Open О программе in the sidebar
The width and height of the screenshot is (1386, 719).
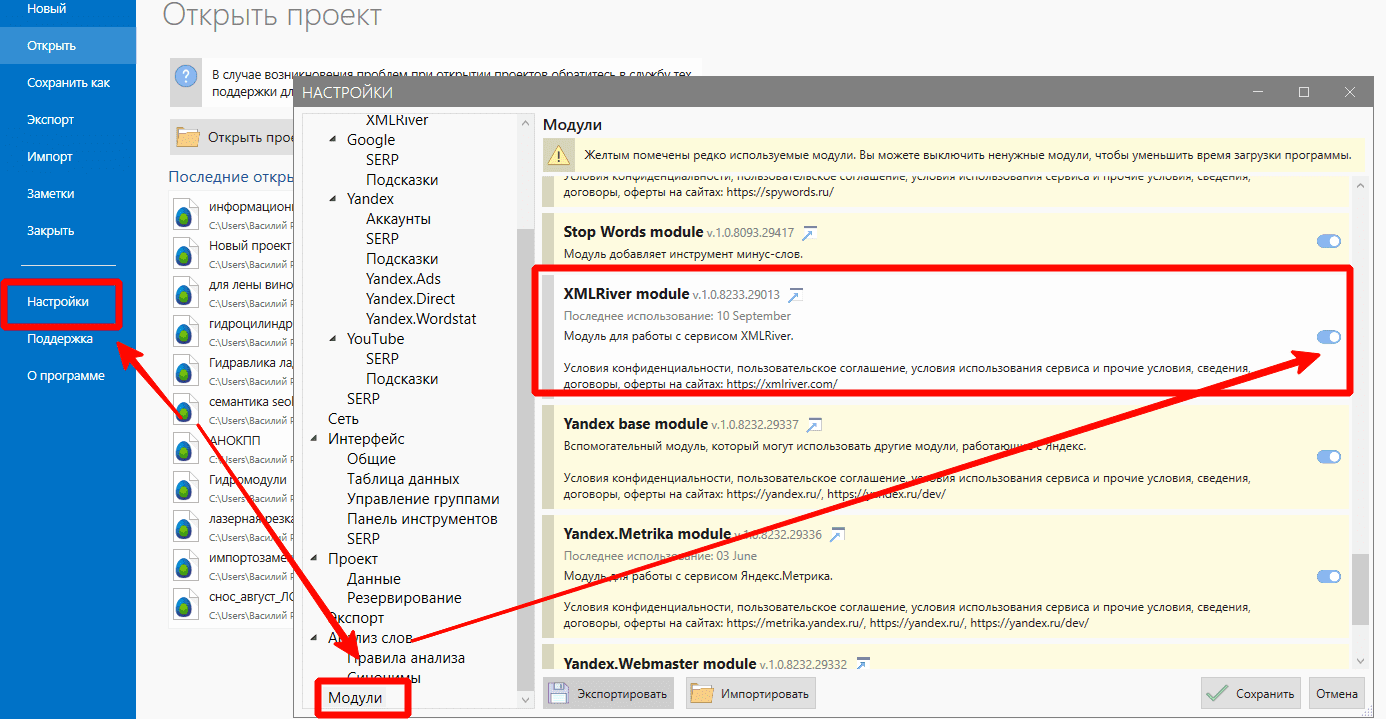click(x=68, y=376)
